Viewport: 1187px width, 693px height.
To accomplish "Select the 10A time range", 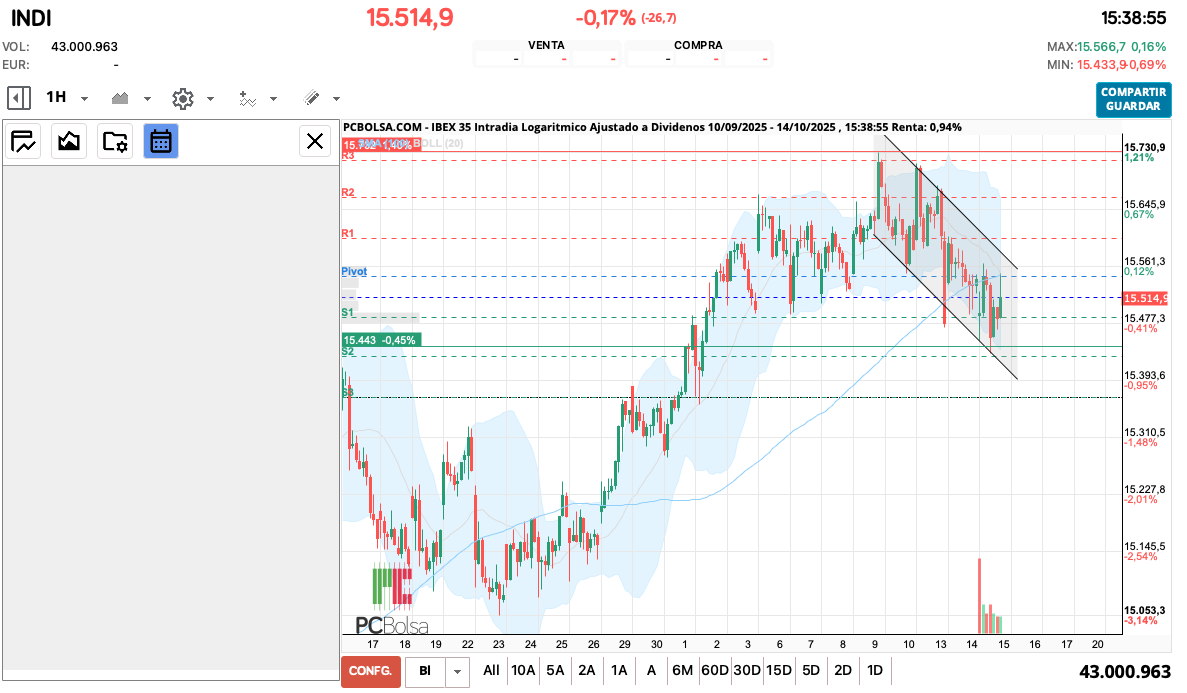I will [523, 670].
